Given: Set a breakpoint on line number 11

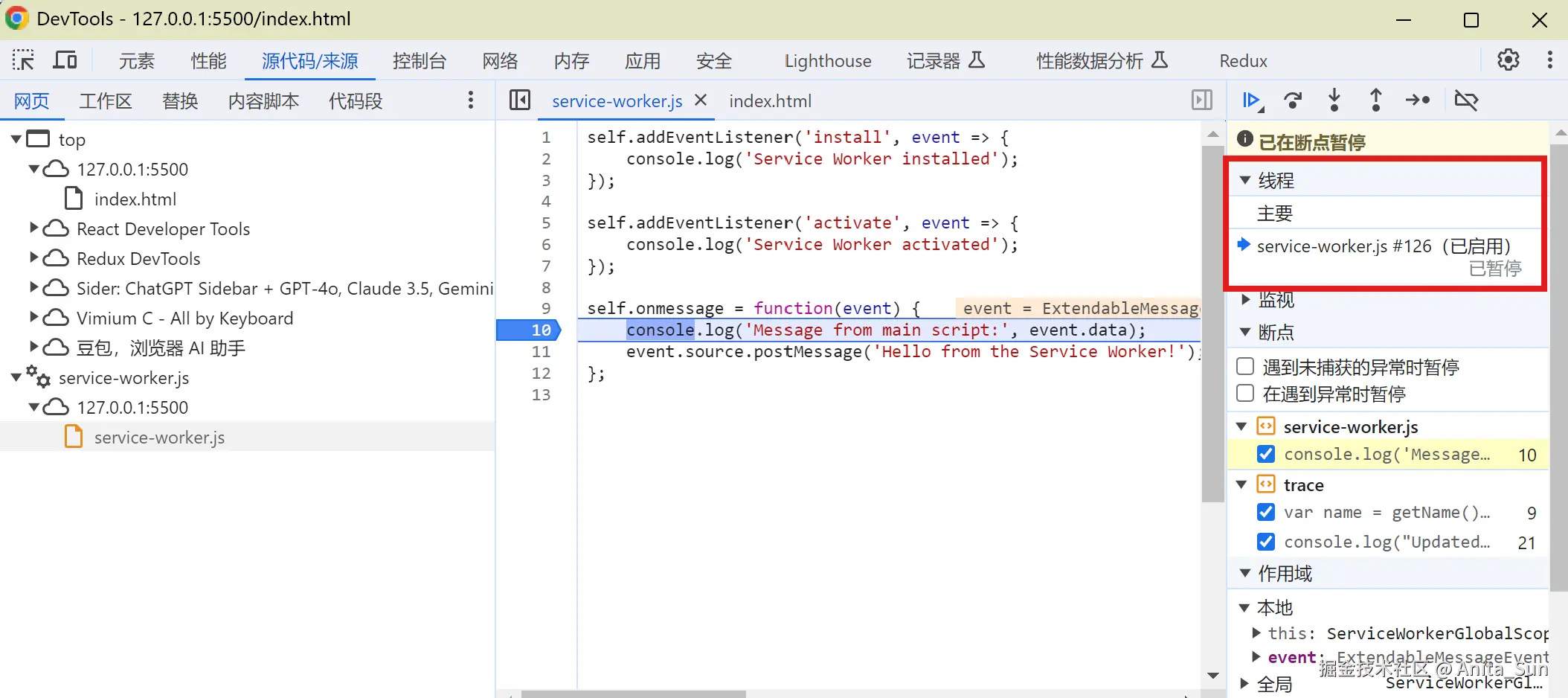Looking at the screenshot, I should pyautogui.click(x=541, y=351).
